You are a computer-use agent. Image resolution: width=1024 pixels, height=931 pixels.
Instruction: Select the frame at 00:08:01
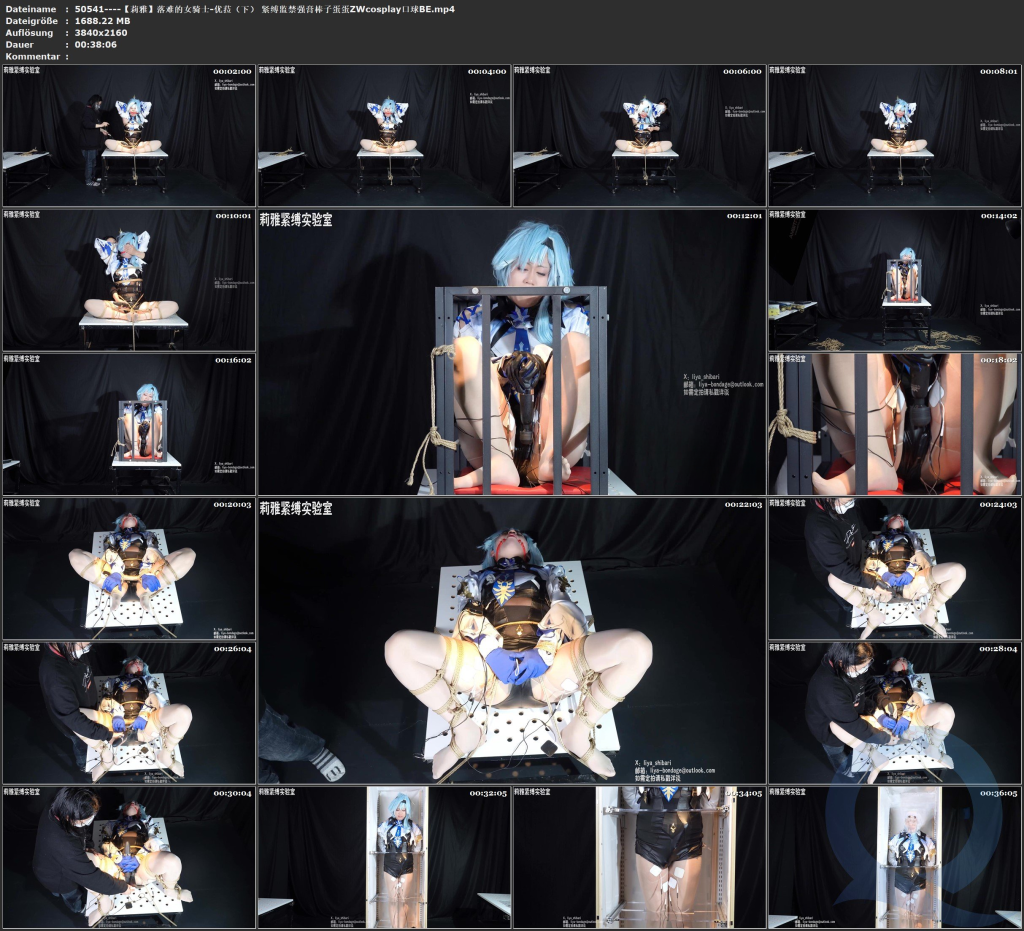pyautogui.click(x=895, y=135)
